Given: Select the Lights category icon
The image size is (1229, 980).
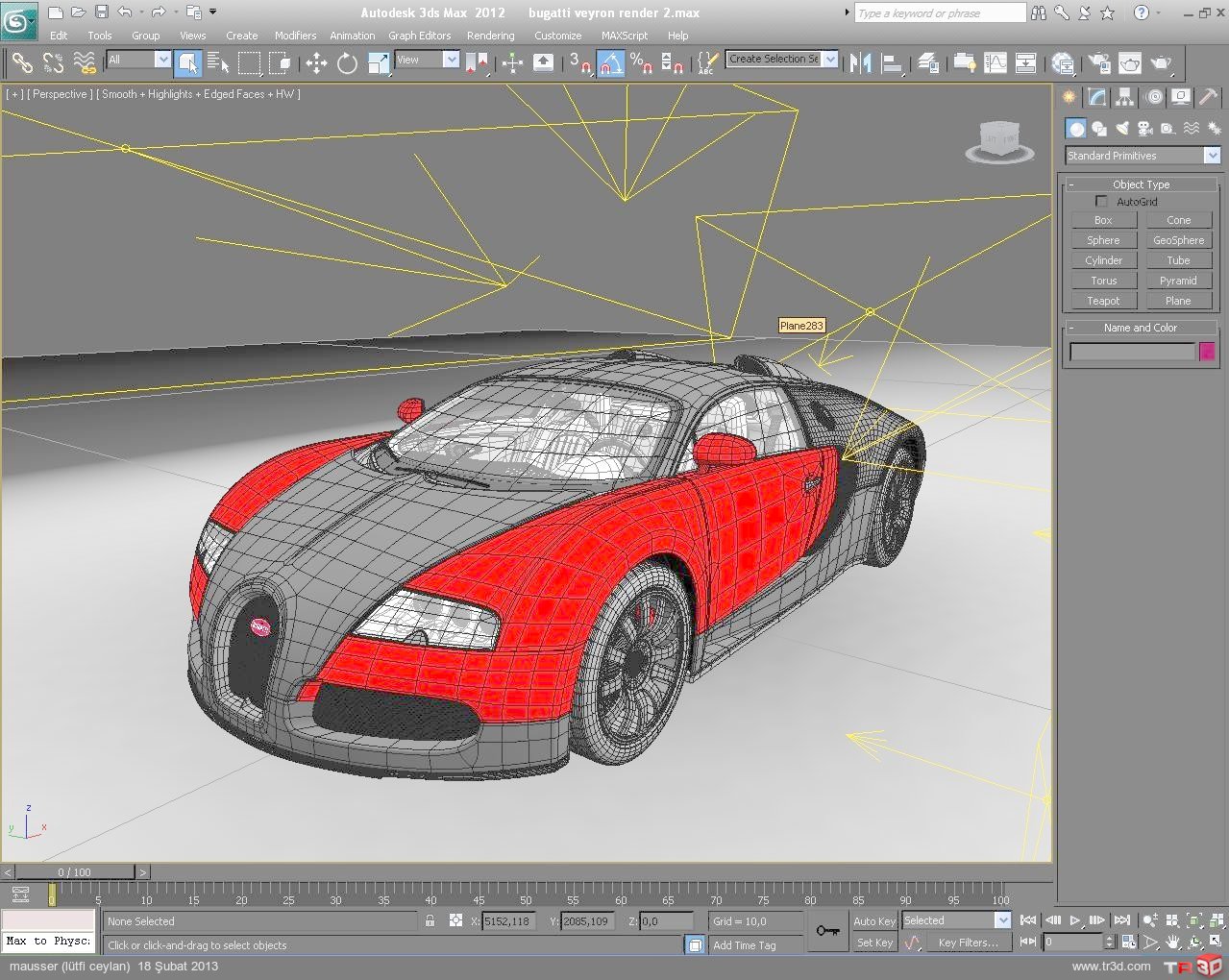Looking at the screenshot, I should [1121, 129].
